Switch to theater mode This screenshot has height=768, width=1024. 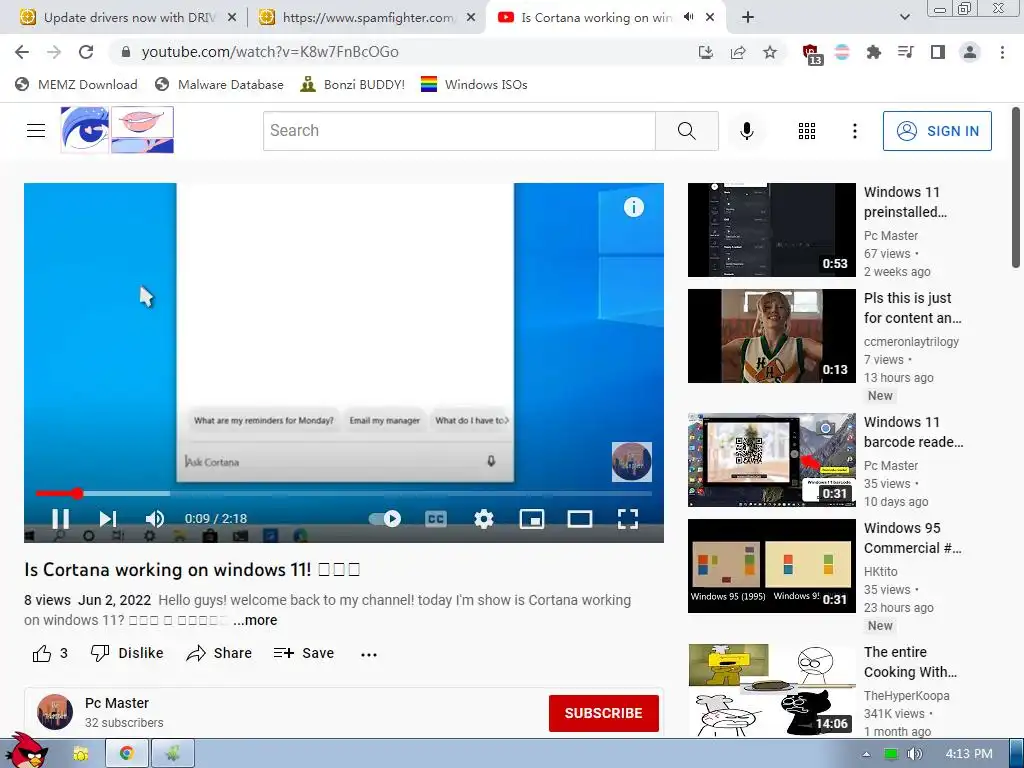click(x=580, y=519)
